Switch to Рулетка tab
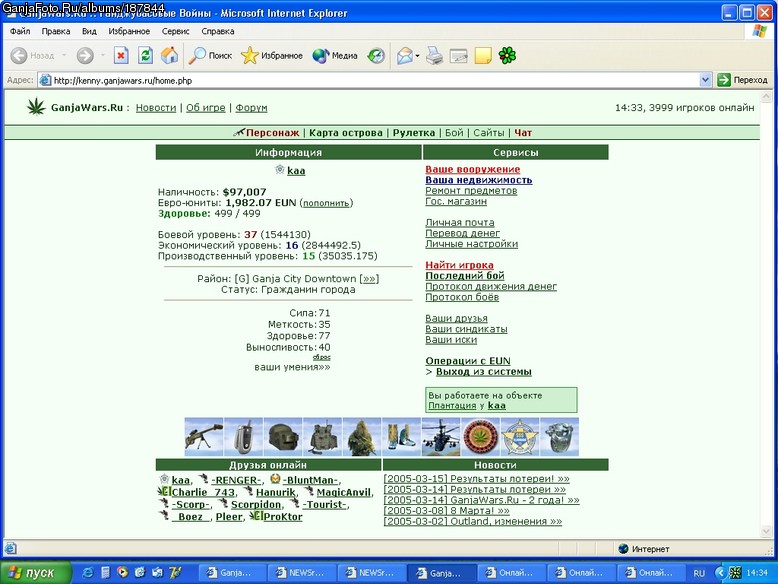This screenshot has width=778, height=584. [x=414, y=133]
